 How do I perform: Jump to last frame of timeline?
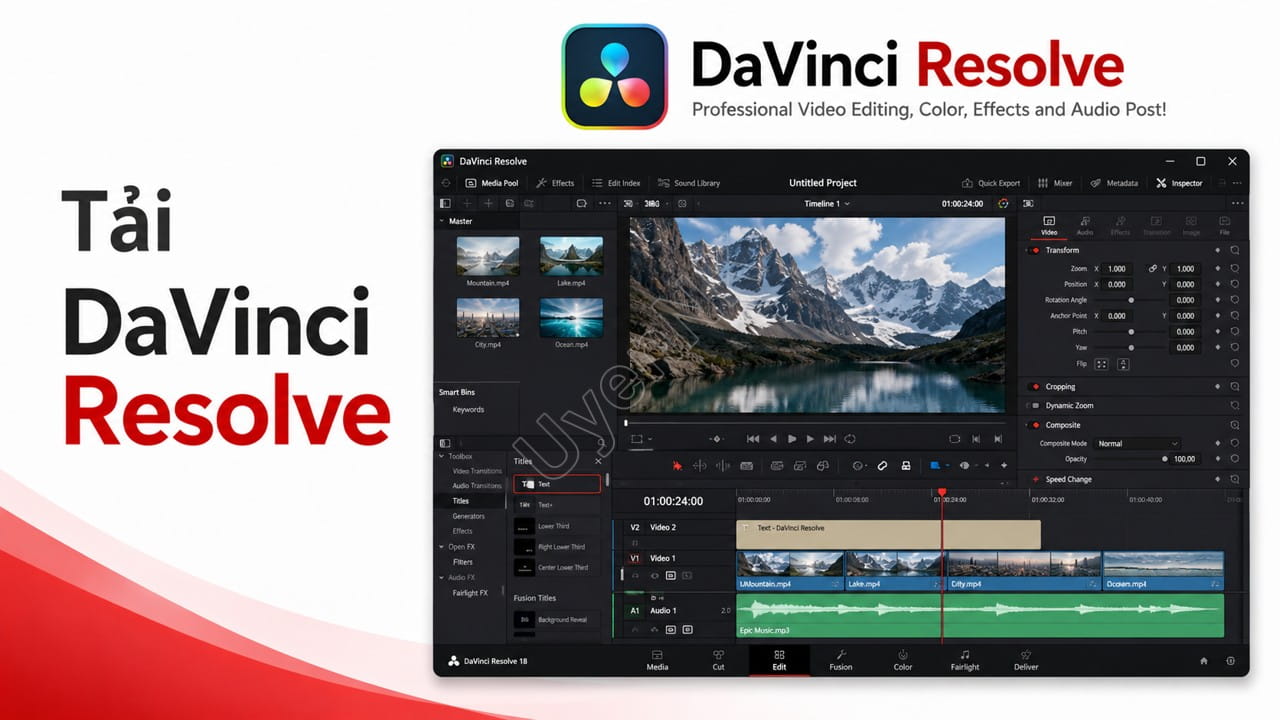829,439
